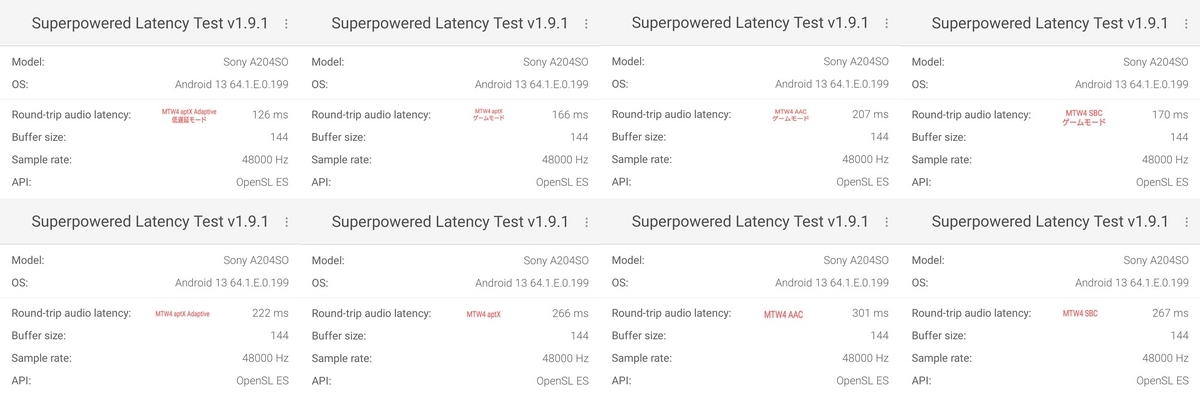Click the title of the 207 ms panel

tap(750, 23)
